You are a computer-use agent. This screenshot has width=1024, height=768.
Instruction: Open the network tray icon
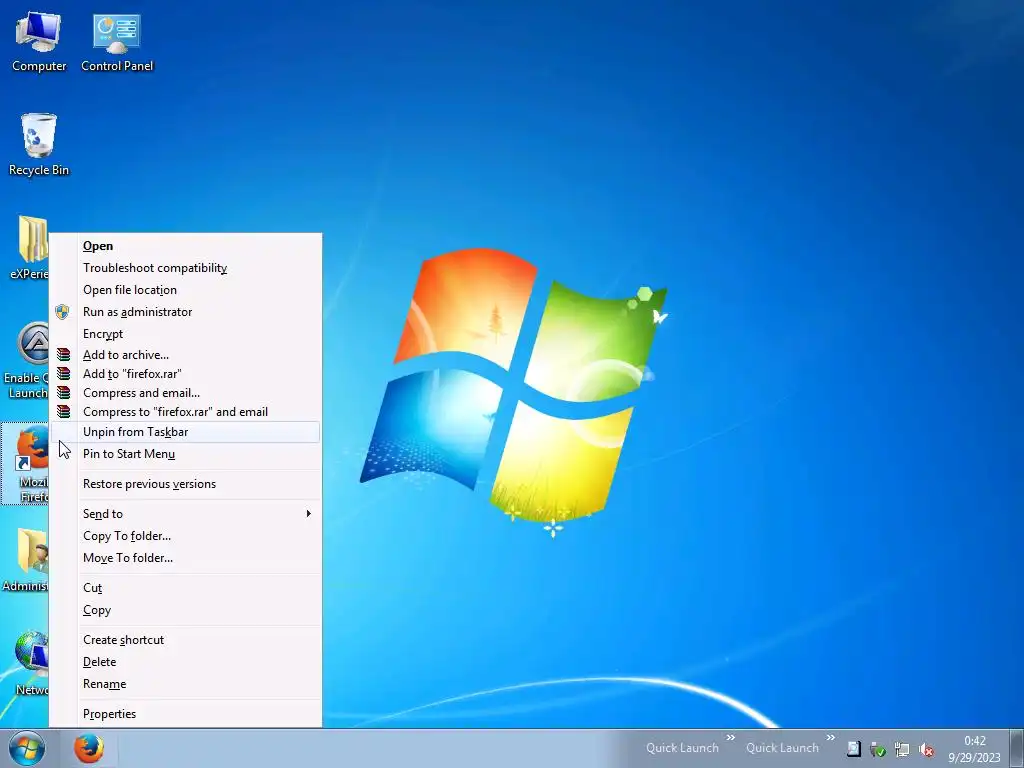pos(902,750)
